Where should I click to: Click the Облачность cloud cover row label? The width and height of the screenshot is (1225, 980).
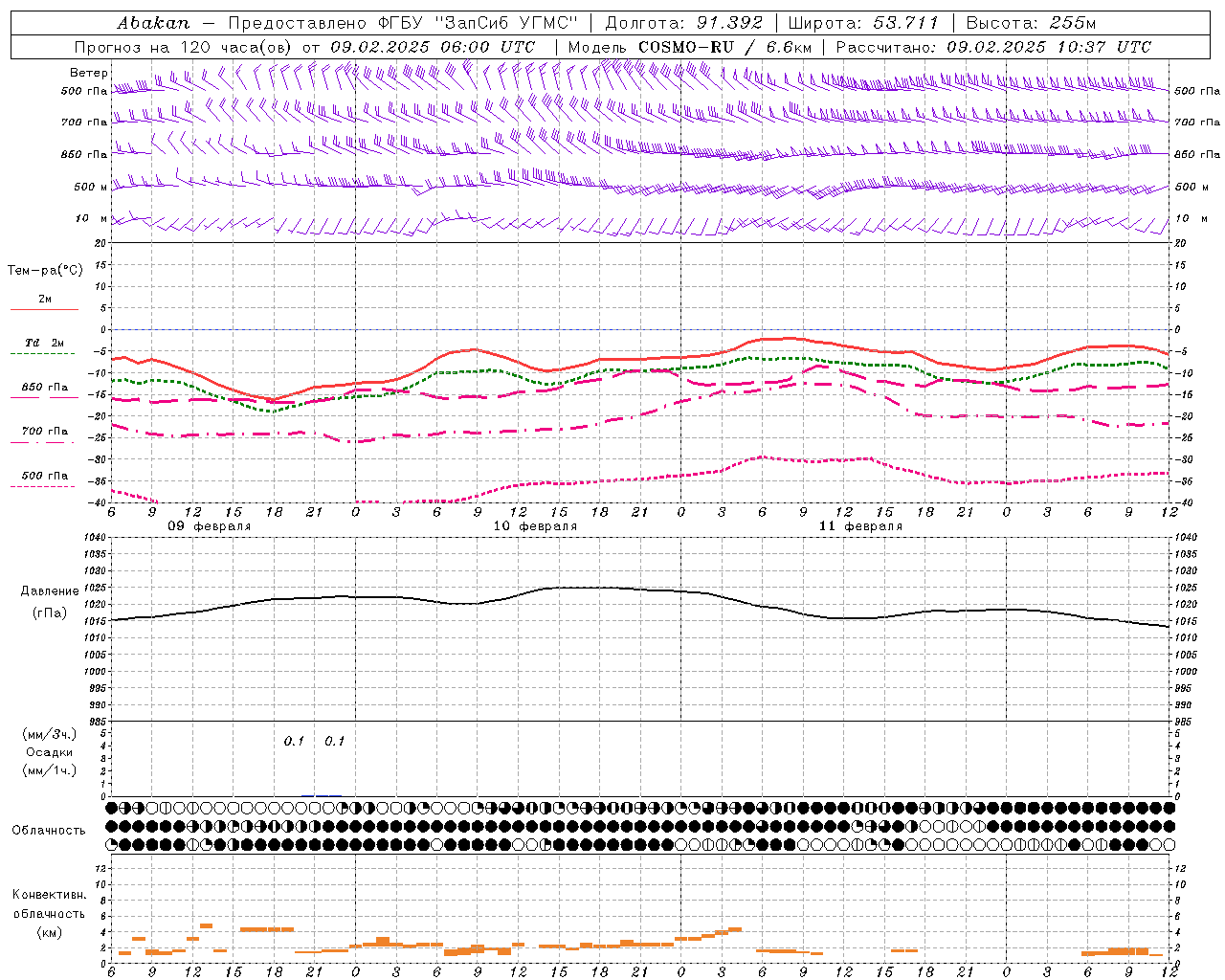click(49, 831)
